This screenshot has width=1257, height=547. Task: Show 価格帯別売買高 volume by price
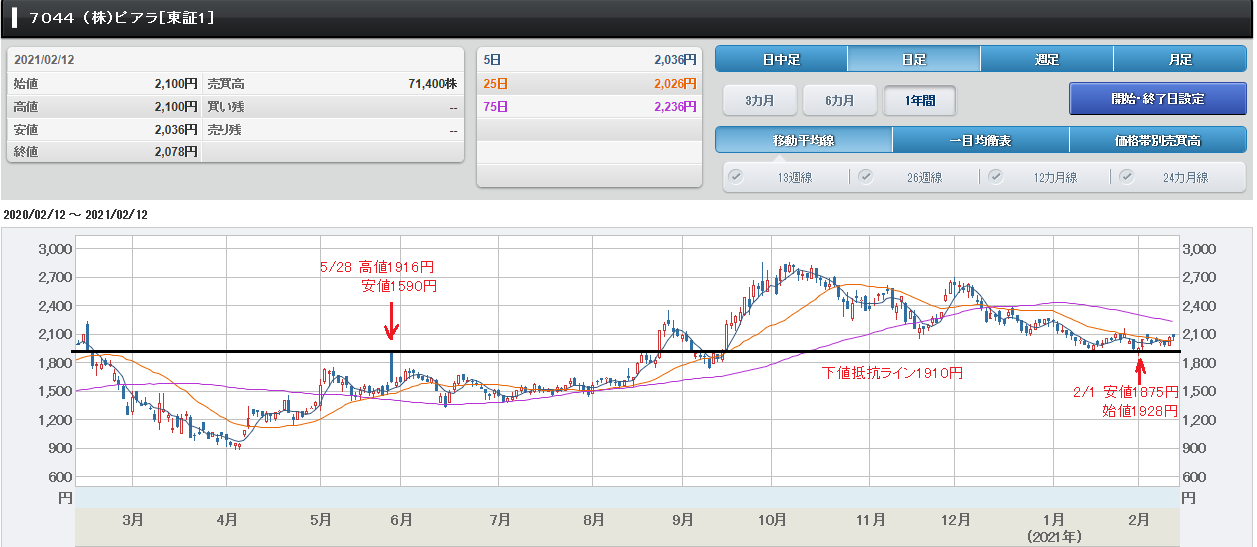tap(1157, 140)
